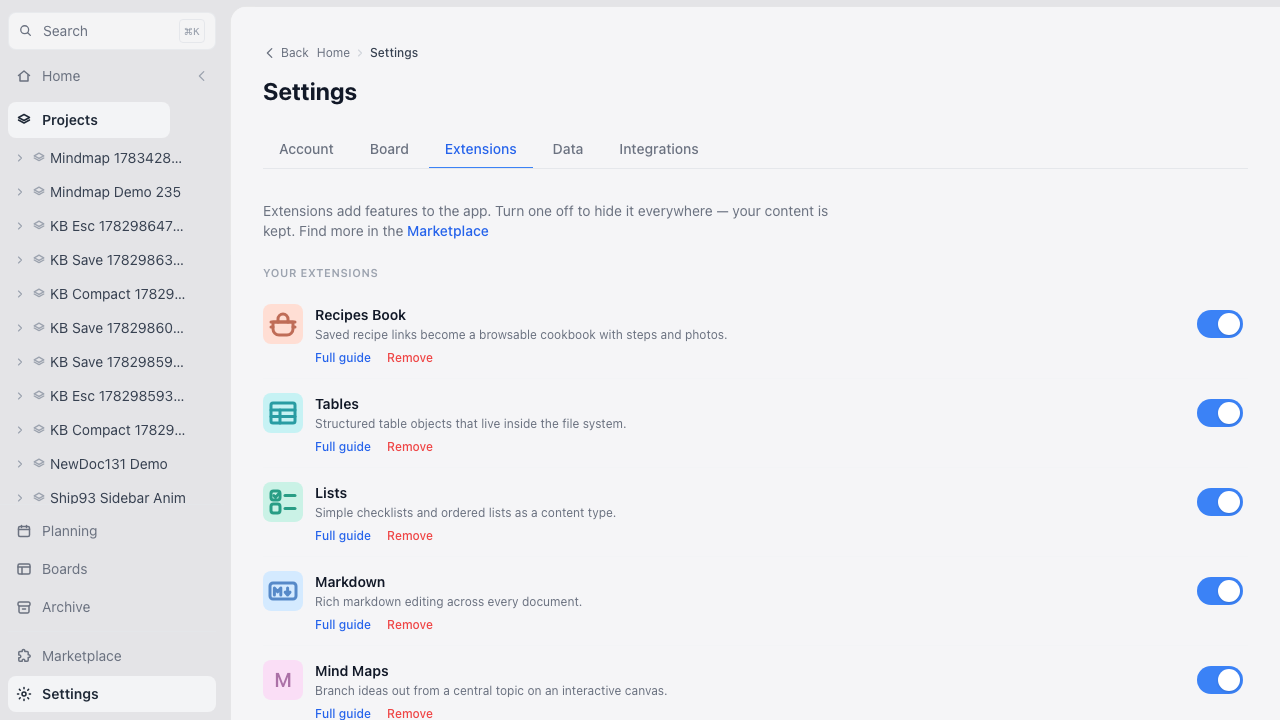Disable the Markdown extension toggle
The width and height of the screenshot is (1280, 720).
point(1220,591)
